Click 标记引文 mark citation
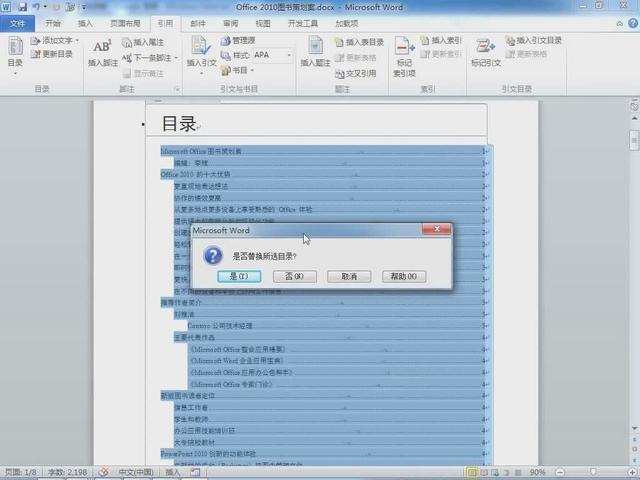 point(486,52)
